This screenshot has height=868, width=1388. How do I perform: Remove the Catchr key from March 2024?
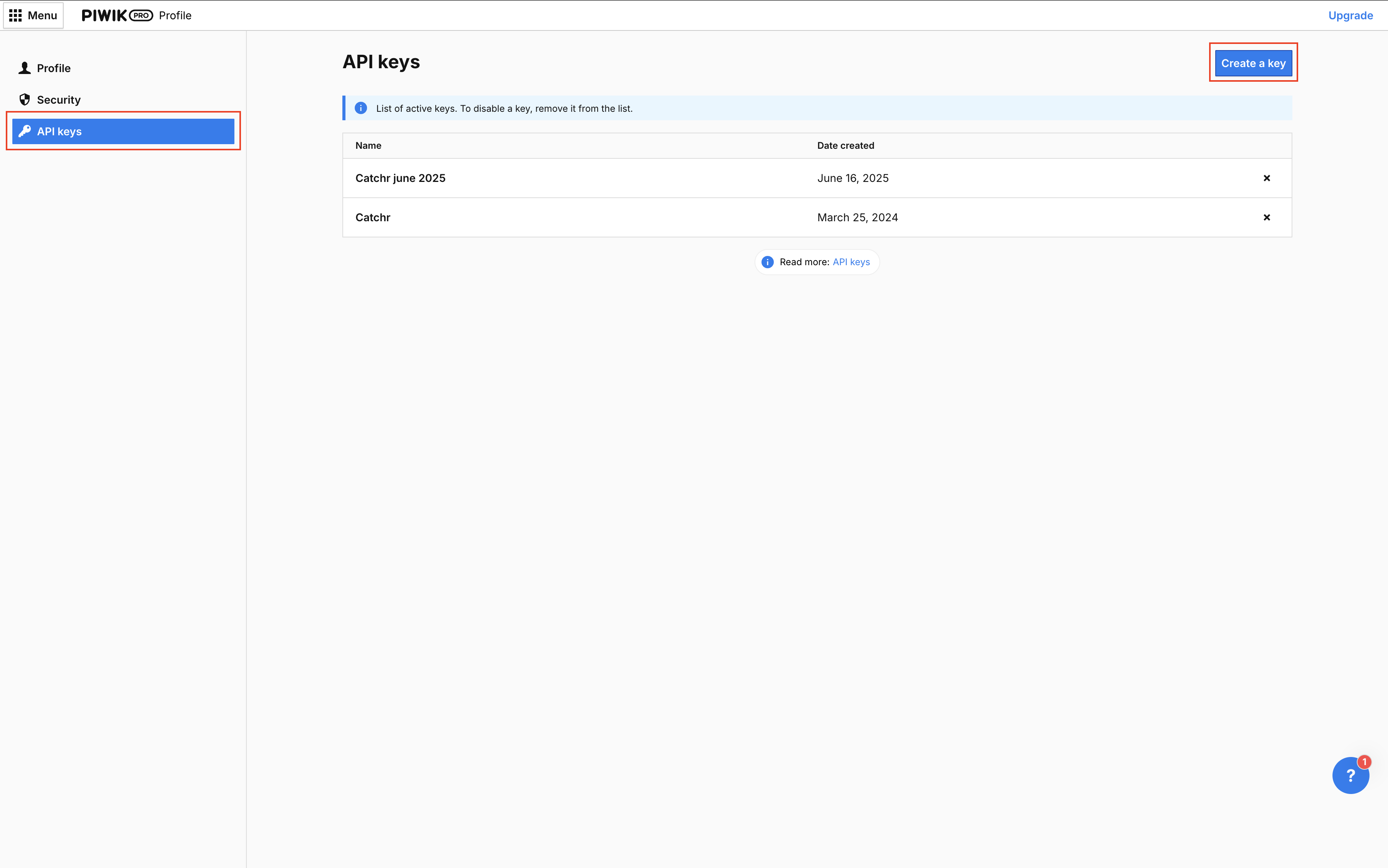(x=1266, y=217)
